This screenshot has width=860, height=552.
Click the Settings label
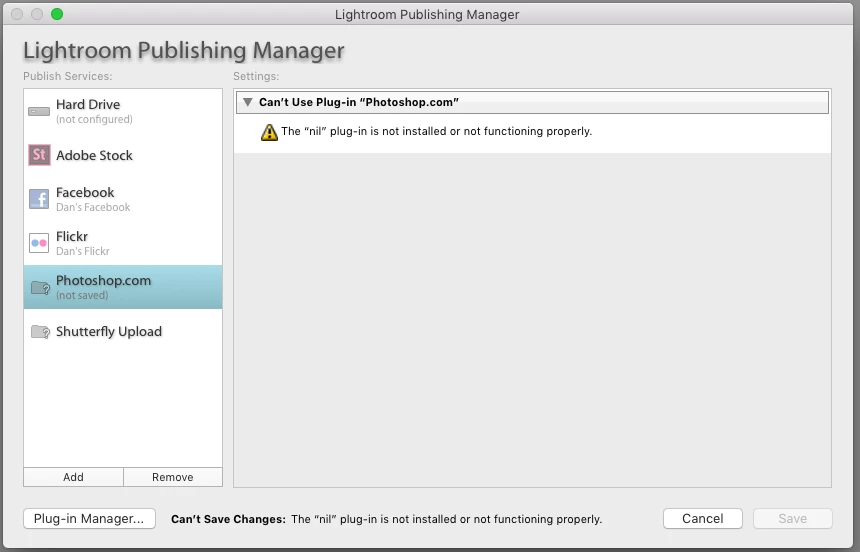tap(256, 76)
